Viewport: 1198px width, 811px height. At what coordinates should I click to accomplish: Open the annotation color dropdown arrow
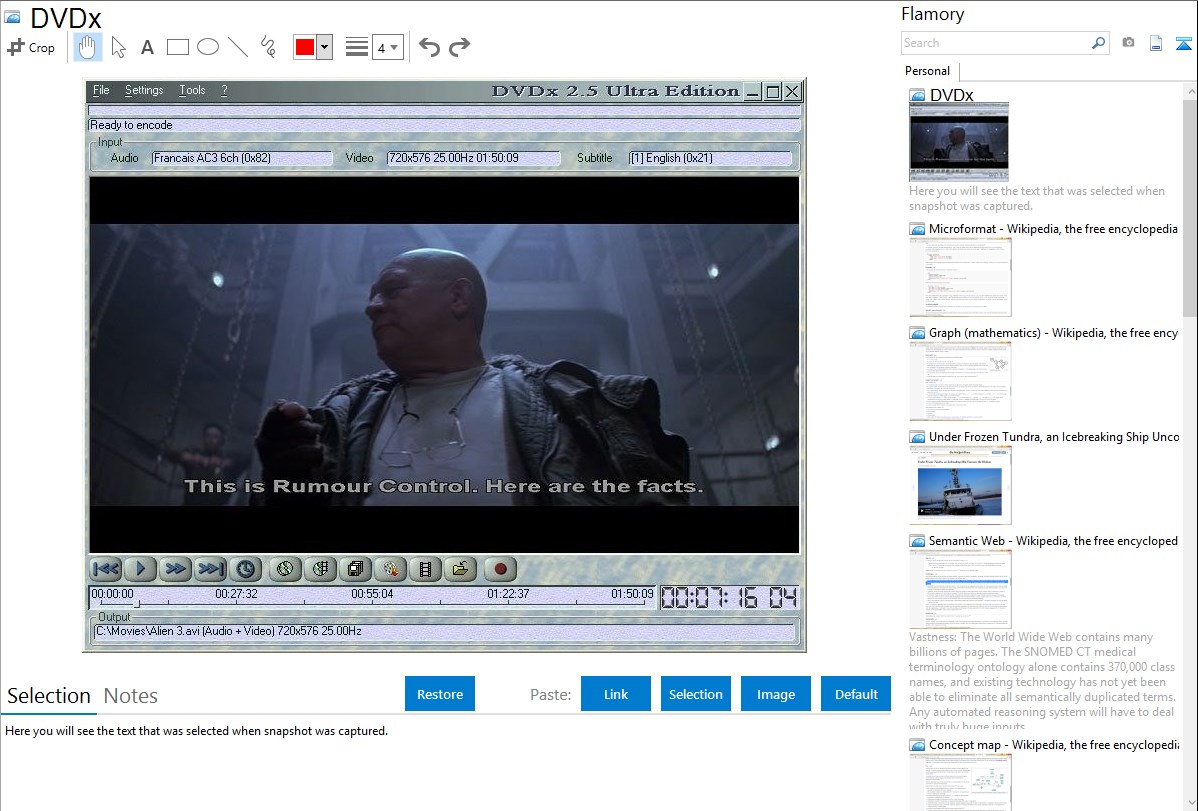pyautogui.click(x=324, y=47)
